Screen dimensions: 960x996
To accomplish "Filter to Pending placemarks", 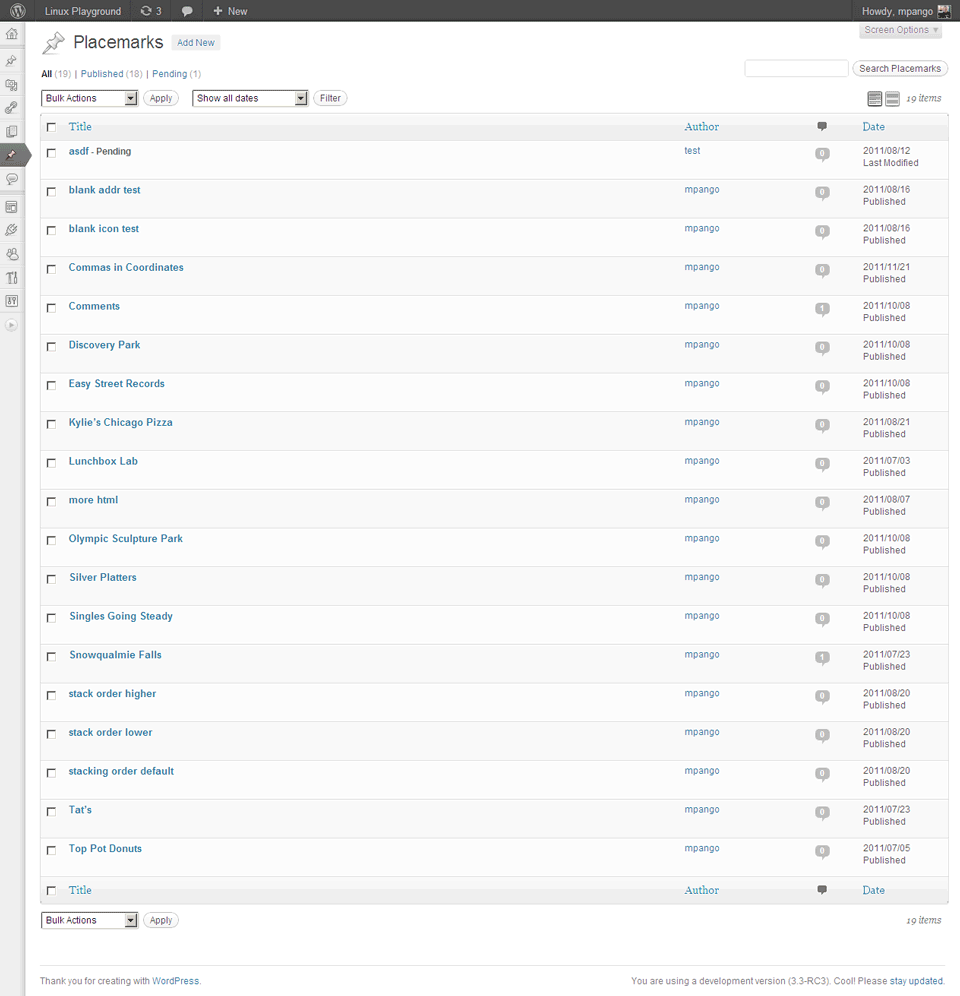I will tap(170, 74).
